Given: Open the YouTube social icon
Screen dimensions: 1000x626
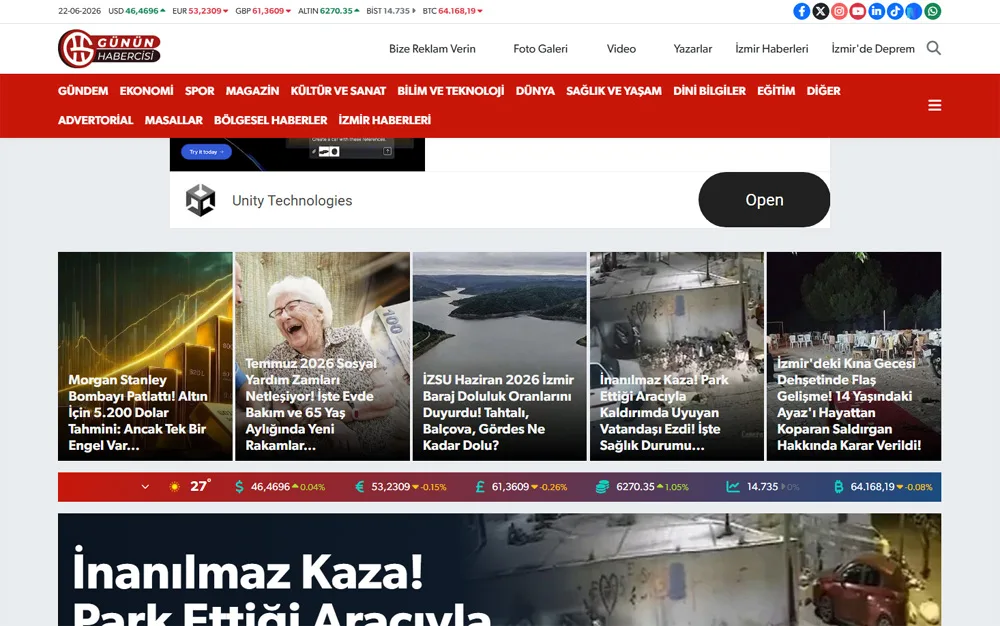Looking at the screenshot, I should click(x=858, y=11).
